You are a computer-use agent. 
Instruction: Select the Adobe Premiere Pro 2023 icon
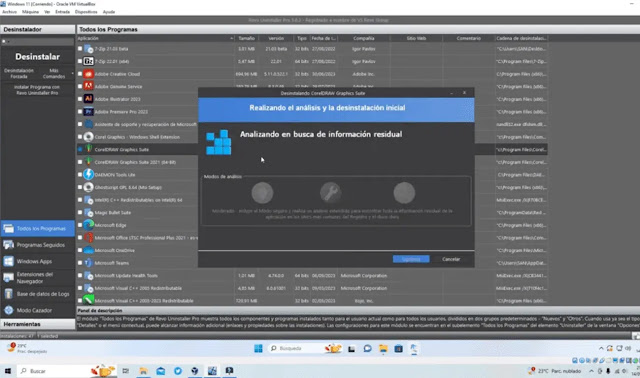[89, 111]
